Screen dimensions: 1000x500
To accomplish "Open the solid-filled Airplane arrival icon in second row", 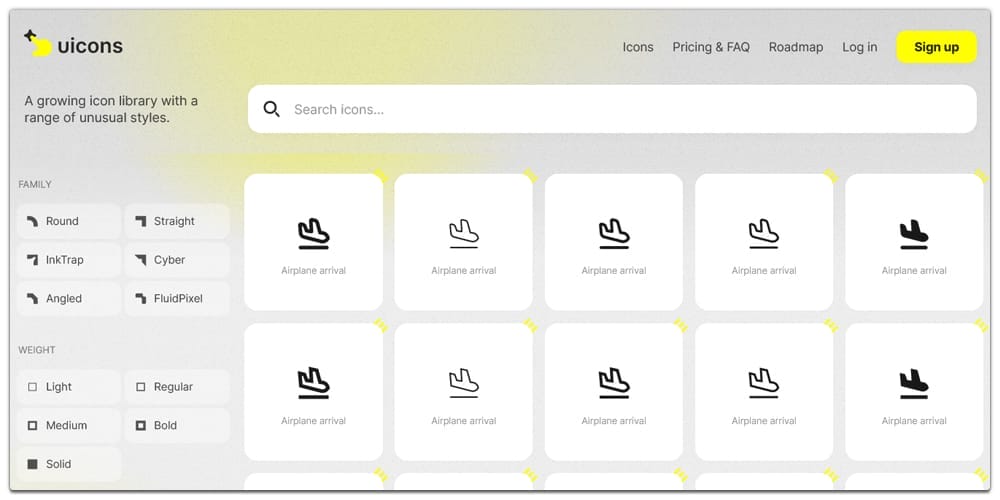I will tap(914, 391).
